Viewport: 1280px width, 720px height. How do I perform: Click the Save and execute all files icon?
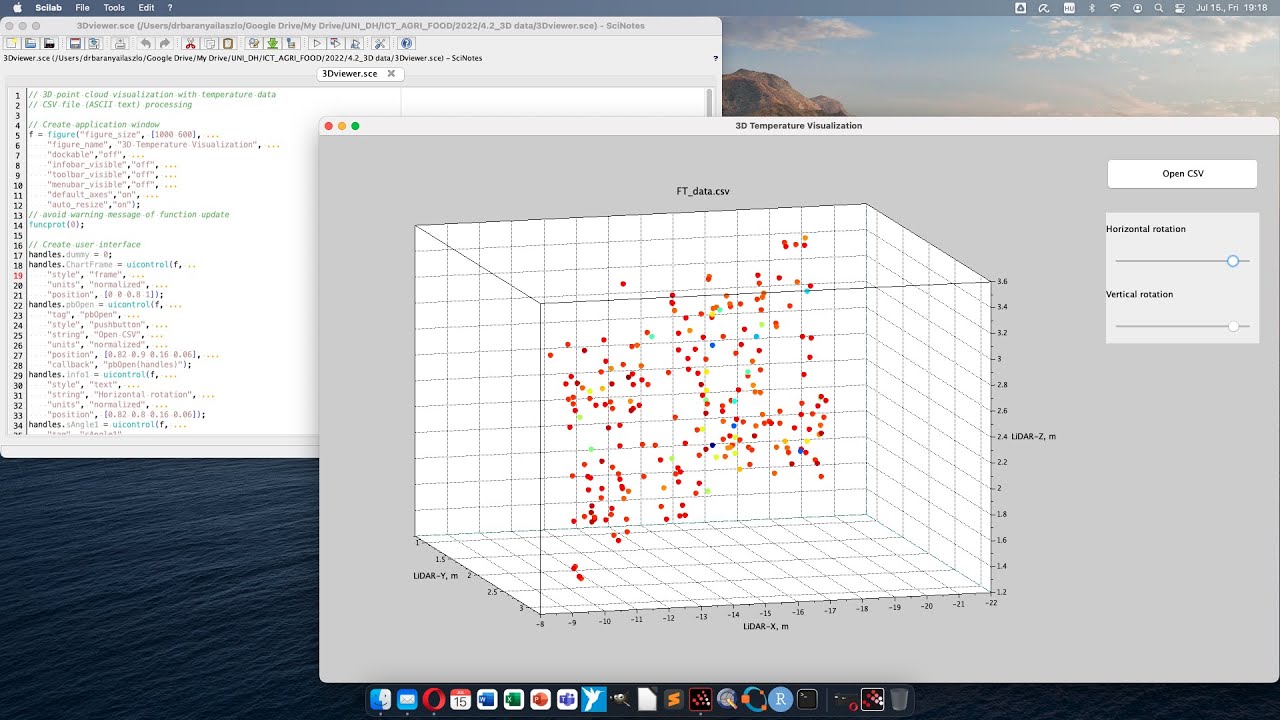(x=355, y=43)
